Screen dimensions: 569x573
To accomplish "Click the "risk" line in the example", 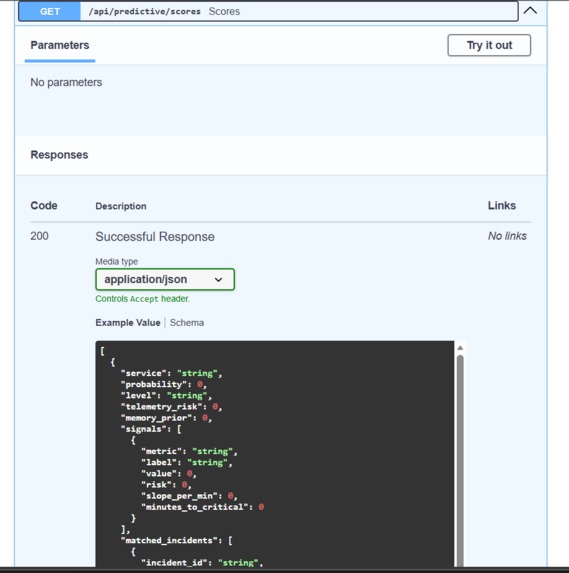I will 166,485.
